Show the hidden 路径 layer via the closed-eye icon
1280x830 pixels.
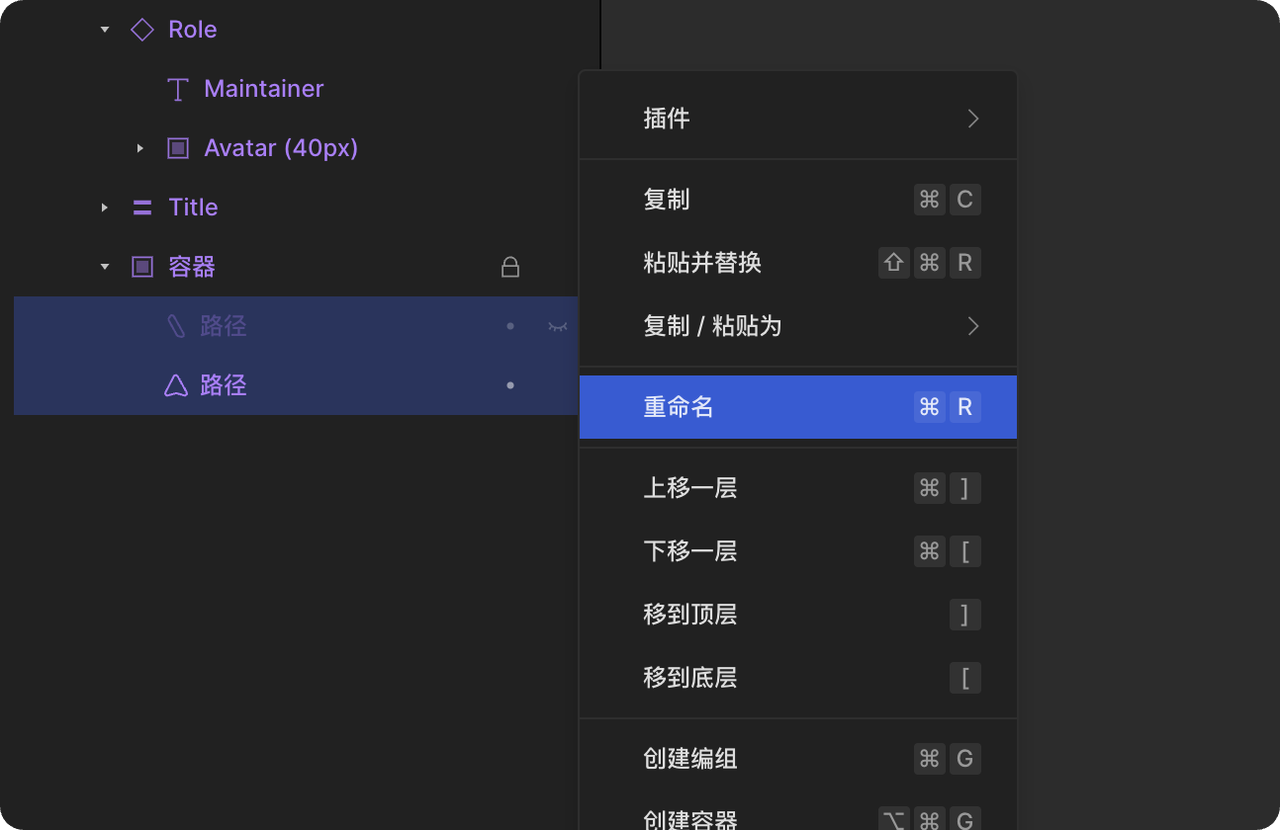pos(558,326)
